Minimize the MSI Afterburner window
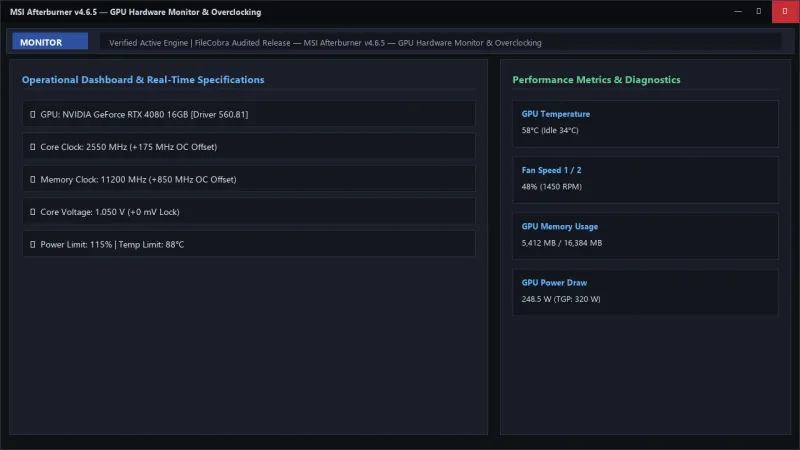 (x=738, y=11)
